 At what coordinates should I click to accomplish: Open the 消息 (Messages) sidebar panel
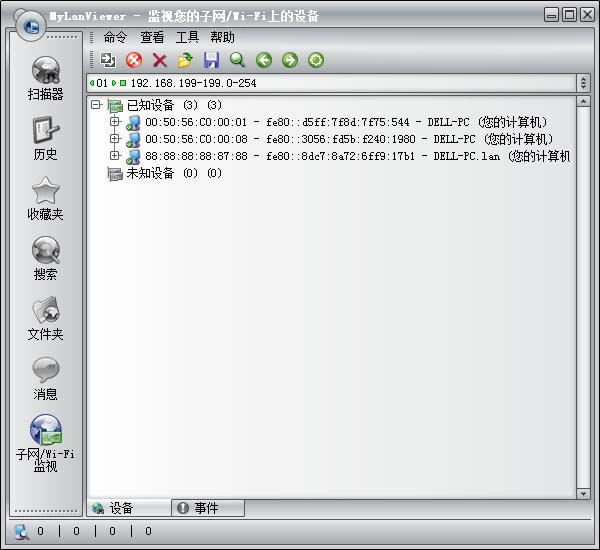[x=45, y=378]
